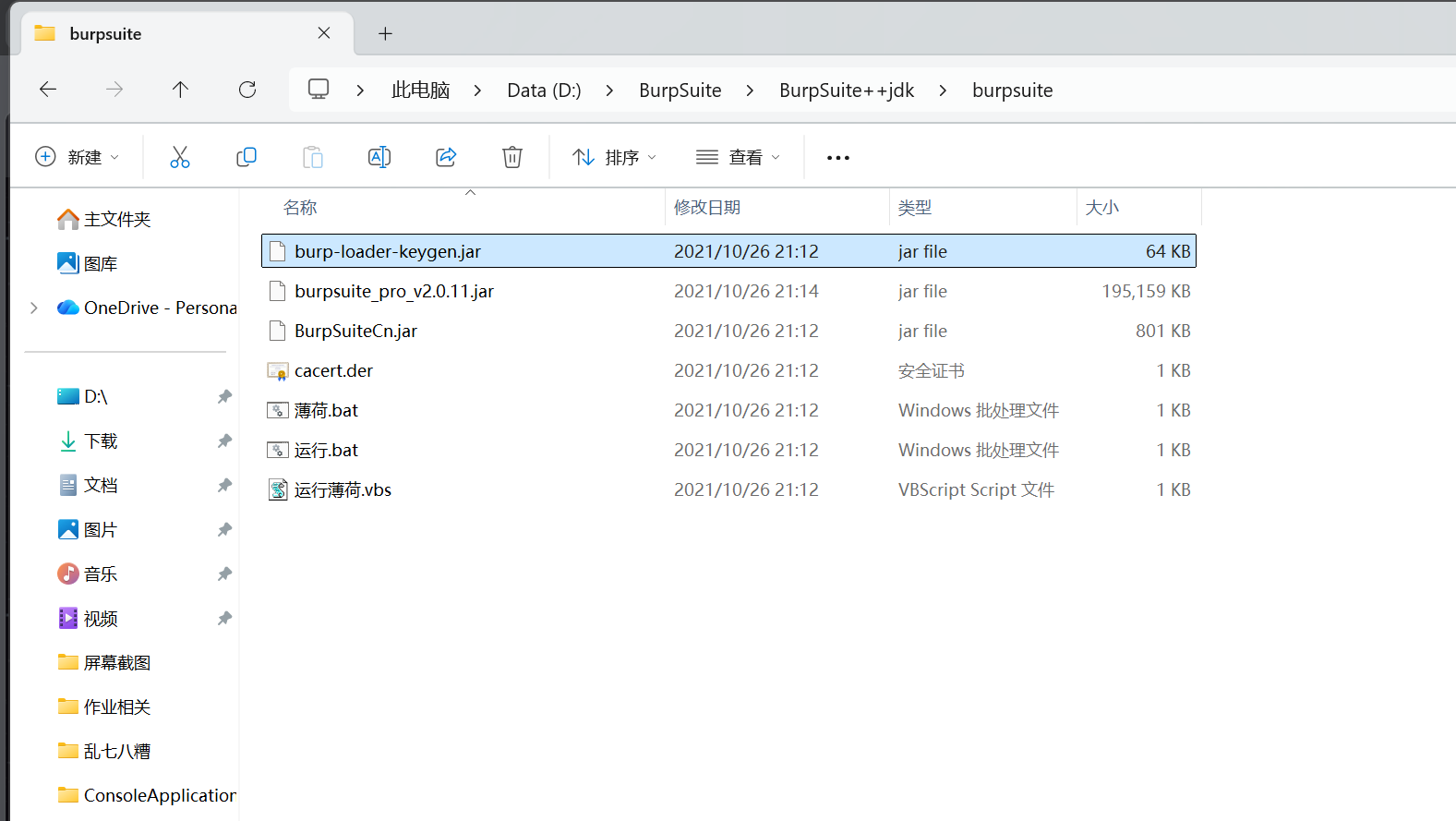Click the VBScript Script 文件 type cell
The width and height of the screenshot is (1456, 821).
pyautogui.click(x=976, y=489)
